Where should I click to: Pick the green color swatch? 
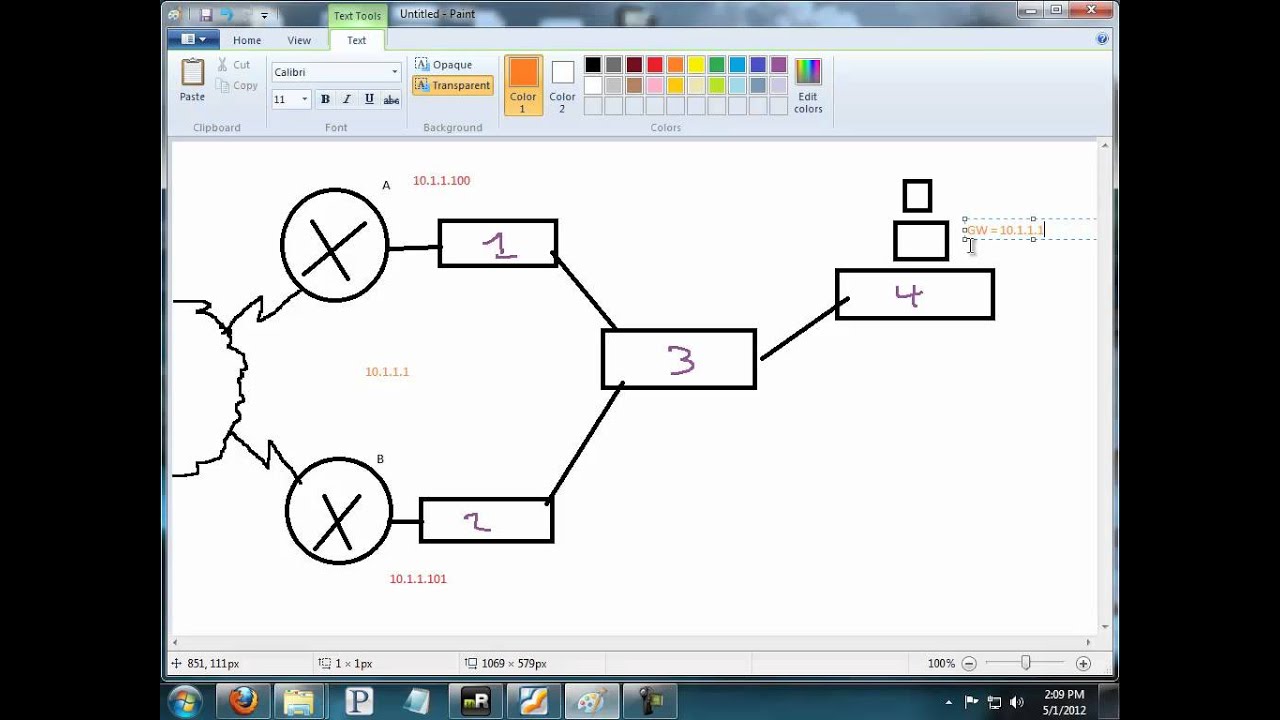click(x=717, y=65)
